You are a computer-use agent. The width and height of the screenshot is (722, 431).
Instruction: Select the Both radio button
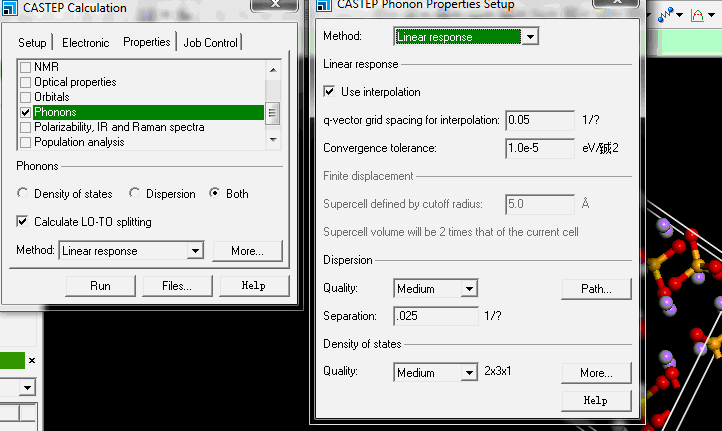[214, 193]
